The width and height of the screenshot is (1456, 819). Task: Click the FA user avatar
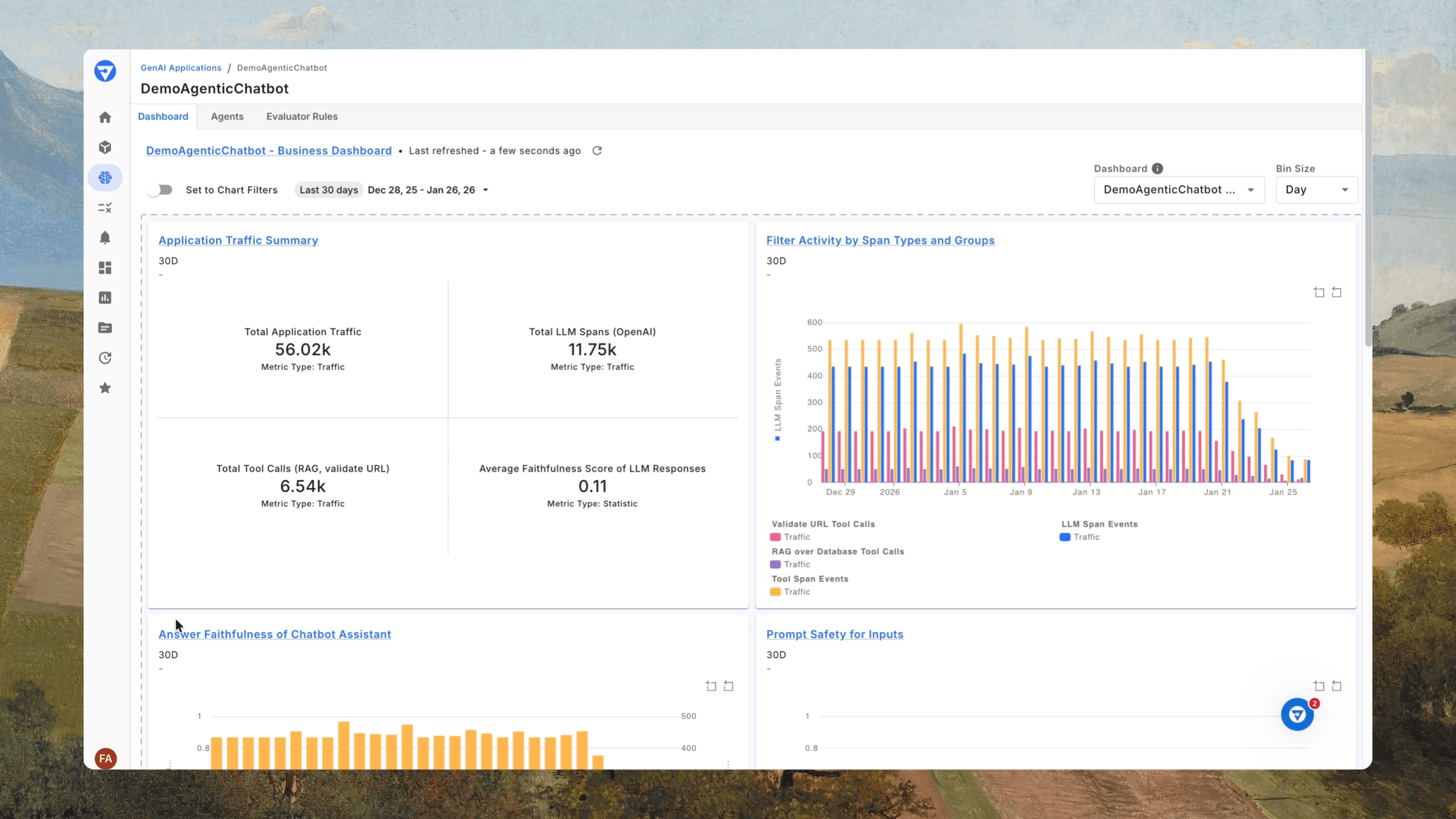click(105, 758)
